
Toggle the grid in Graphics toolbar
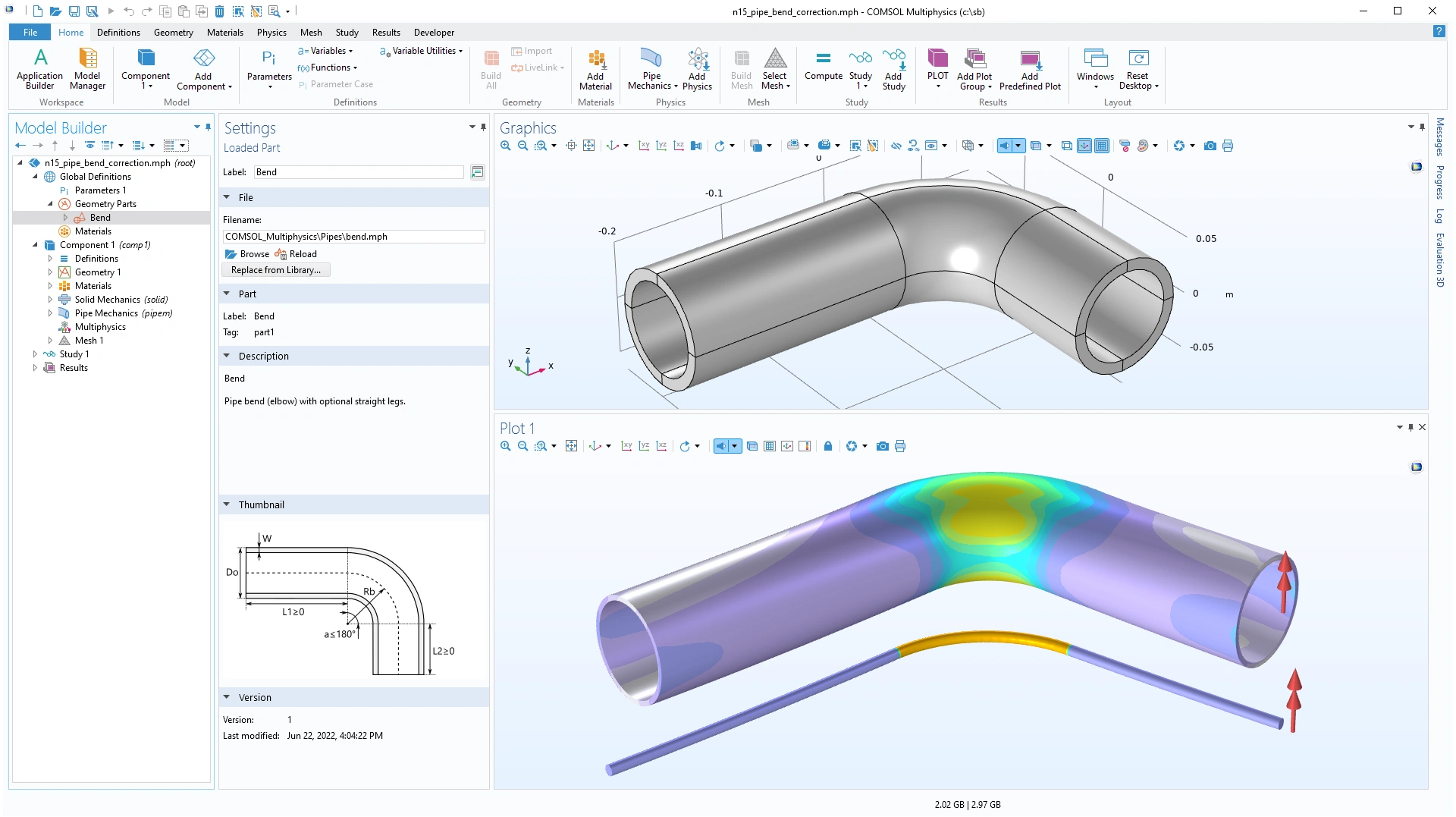pyautogui.click(x=1102, y=146)
